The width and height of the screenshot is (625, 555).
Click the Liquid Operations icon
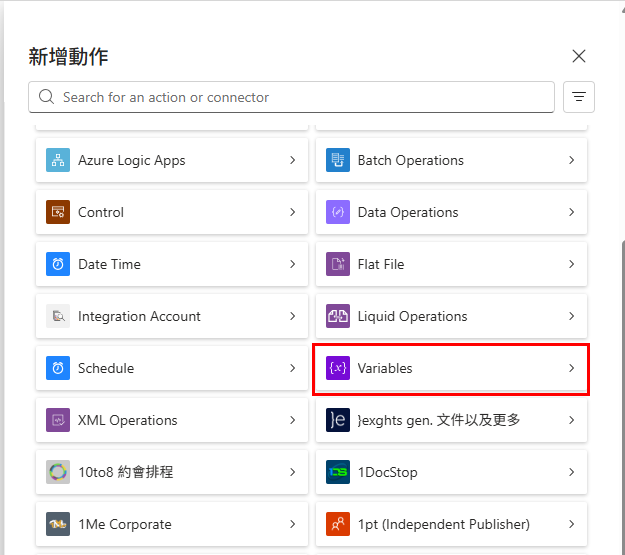pos(338,316)
